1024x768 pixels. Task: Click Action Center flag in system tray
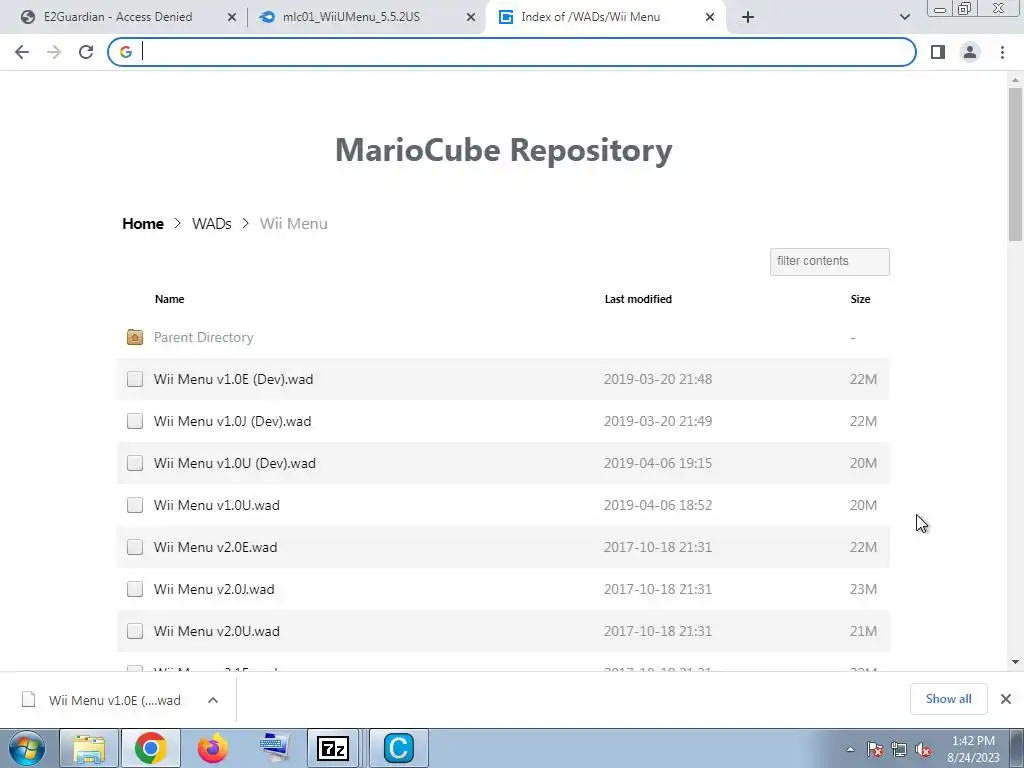coord(875,750)
